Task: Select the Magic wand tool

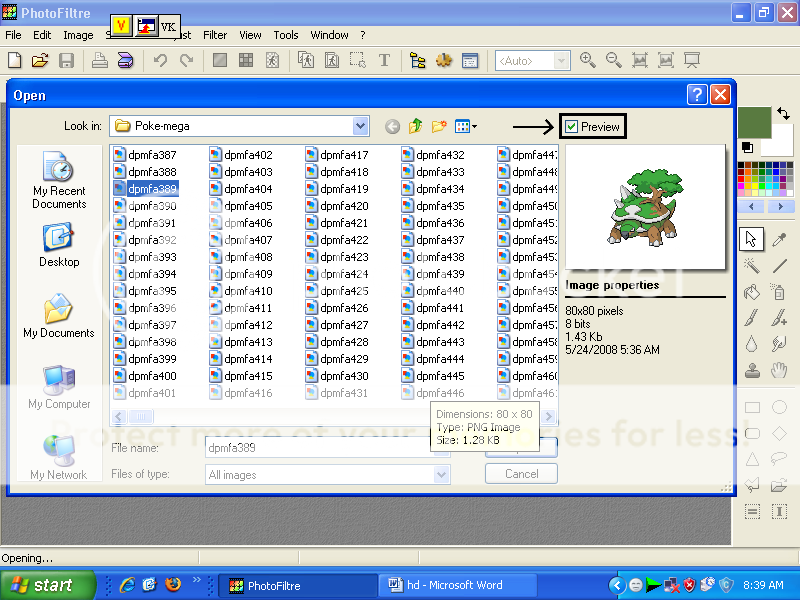Action: [x=752, y=266]
